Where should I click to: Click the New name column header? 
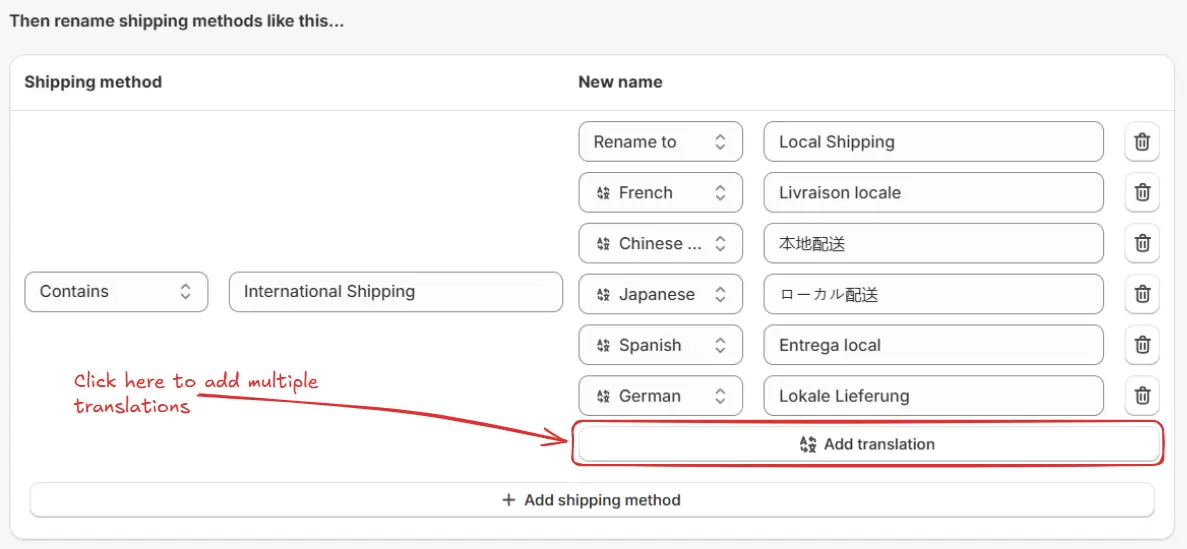coord(620,82)
